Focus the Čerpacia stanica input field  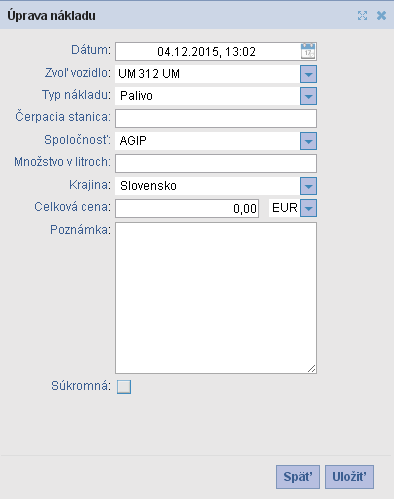point(216,118)
